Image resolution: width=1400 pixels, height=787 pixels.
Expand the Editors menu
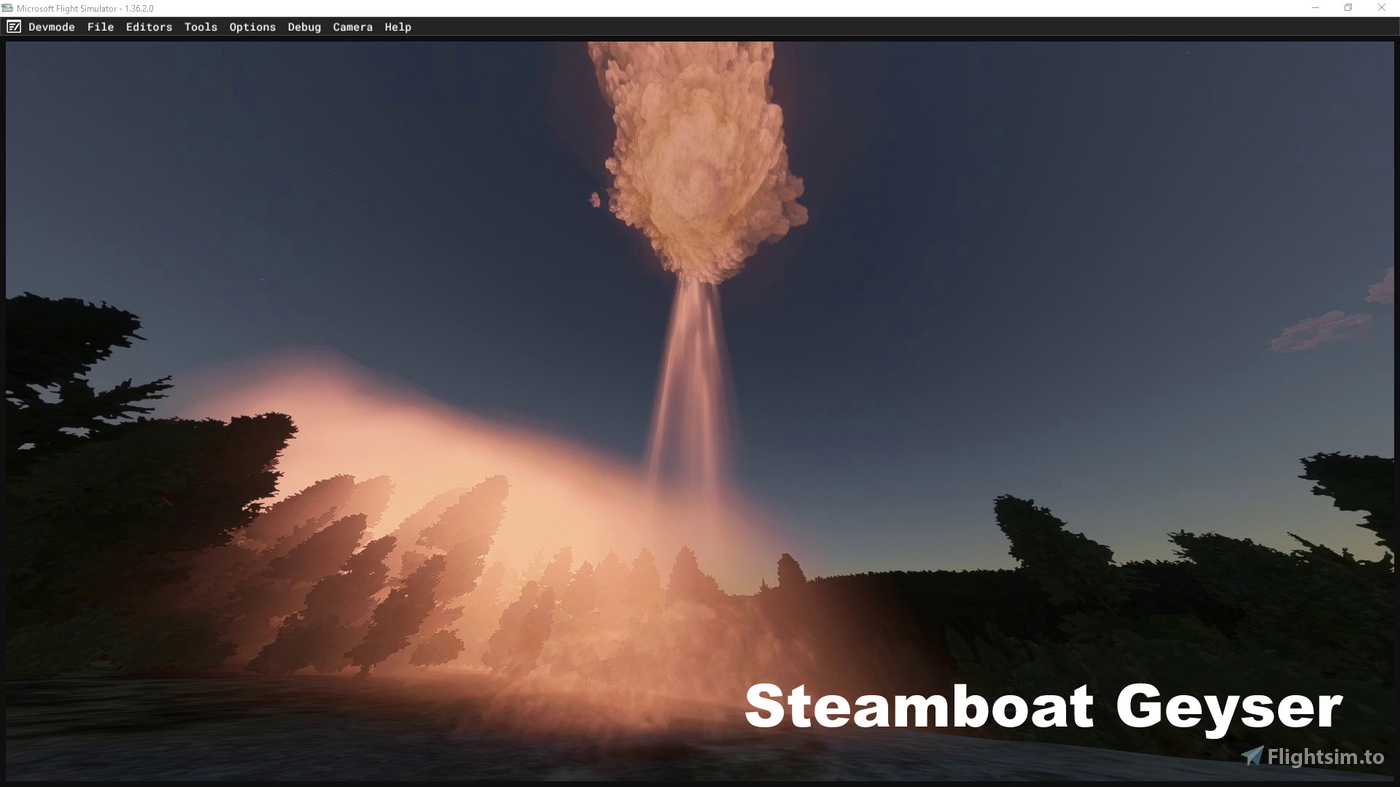point(149,27)
